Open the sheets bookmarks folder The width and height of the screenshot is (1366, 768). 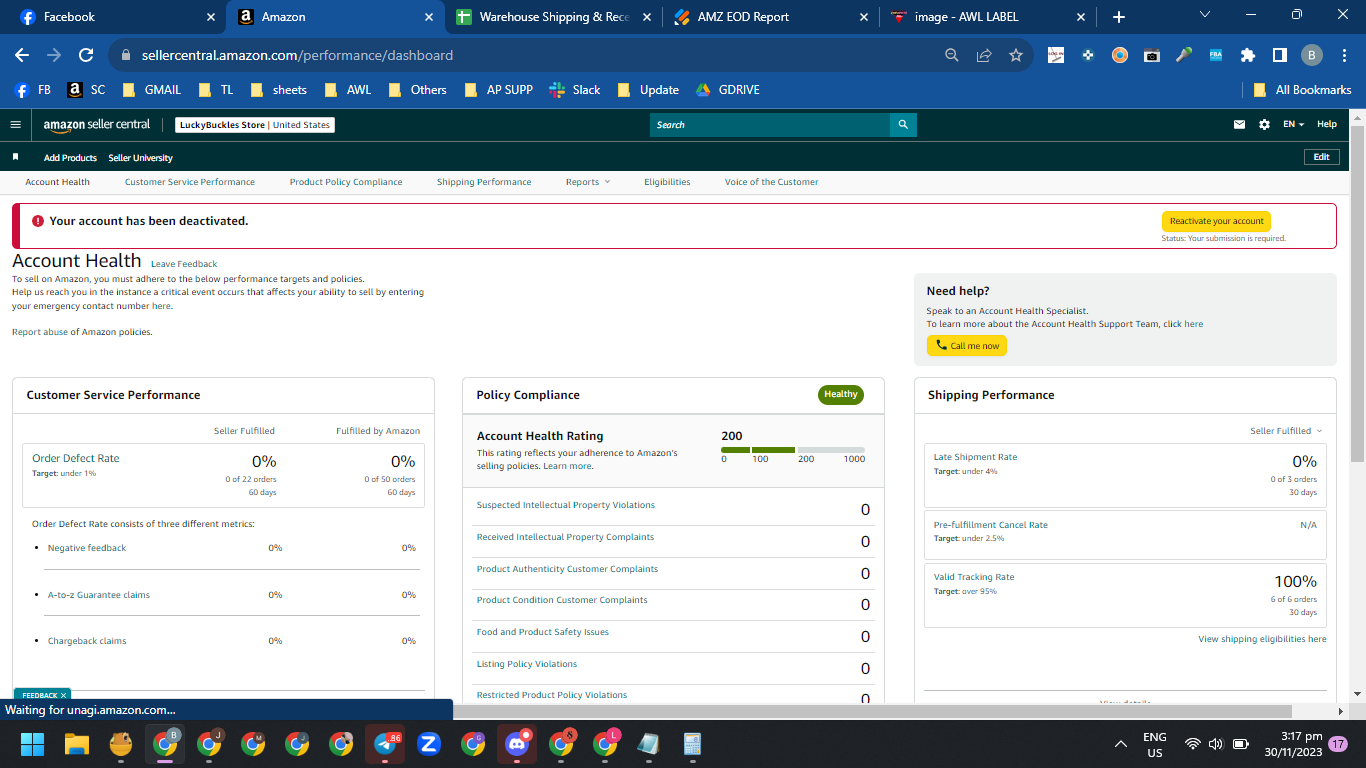278,90
